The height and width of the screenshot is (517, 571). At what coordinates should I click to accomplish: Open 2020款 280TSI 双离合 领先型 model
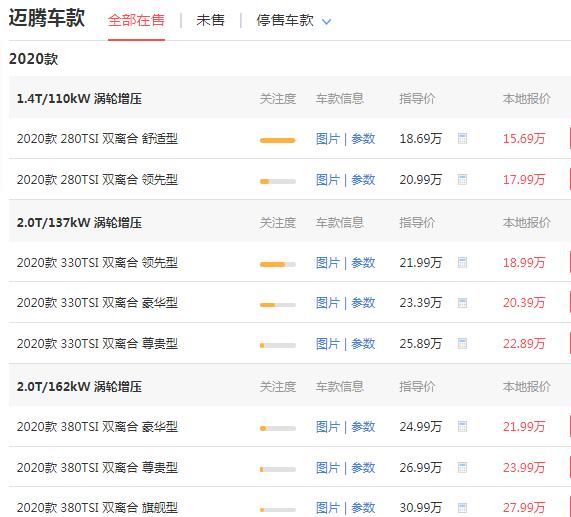pyautogui.click(x=97, y=179)
